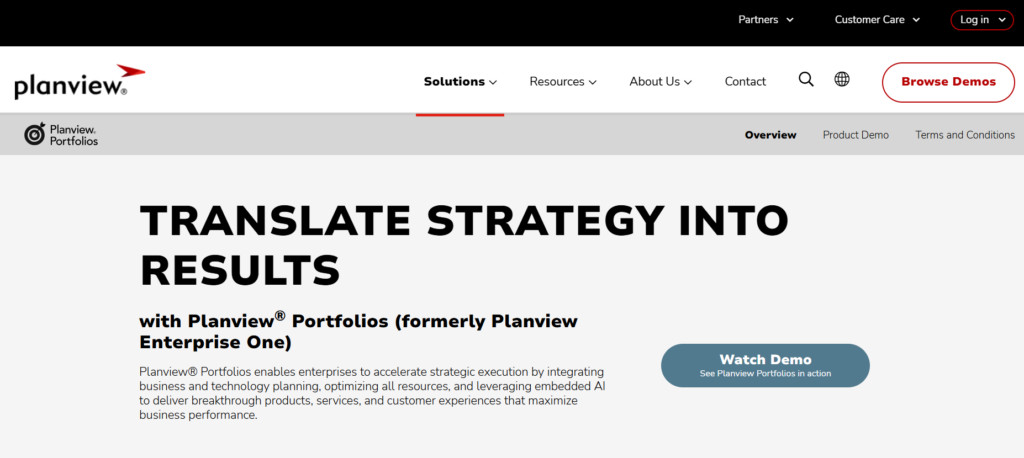This screenshot has height=458, width=1024.
Task: Open the Terms and Conditions tab
Action: click(964, 135)
